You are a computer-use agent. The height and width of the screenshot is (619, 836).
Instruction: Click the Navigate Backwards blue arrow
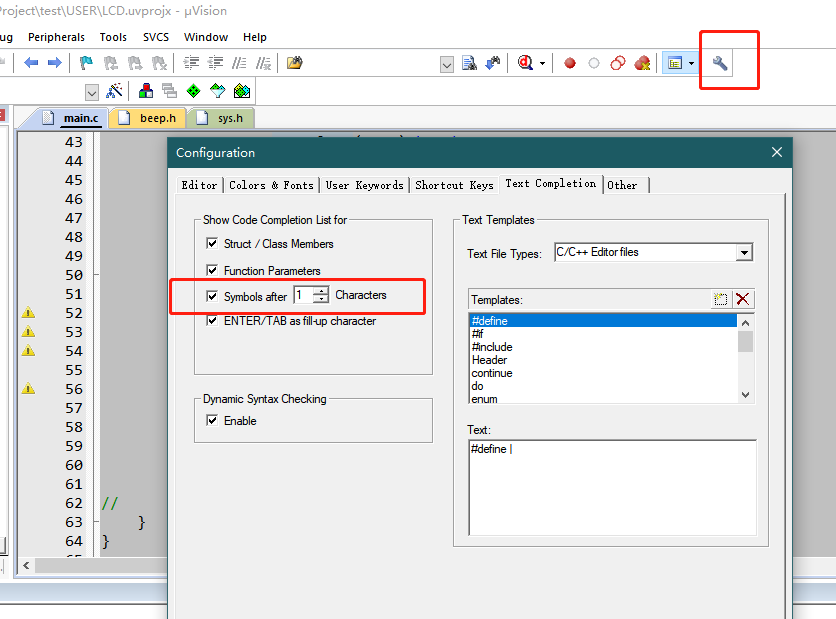pyautogui.click(x=31, y=63)
